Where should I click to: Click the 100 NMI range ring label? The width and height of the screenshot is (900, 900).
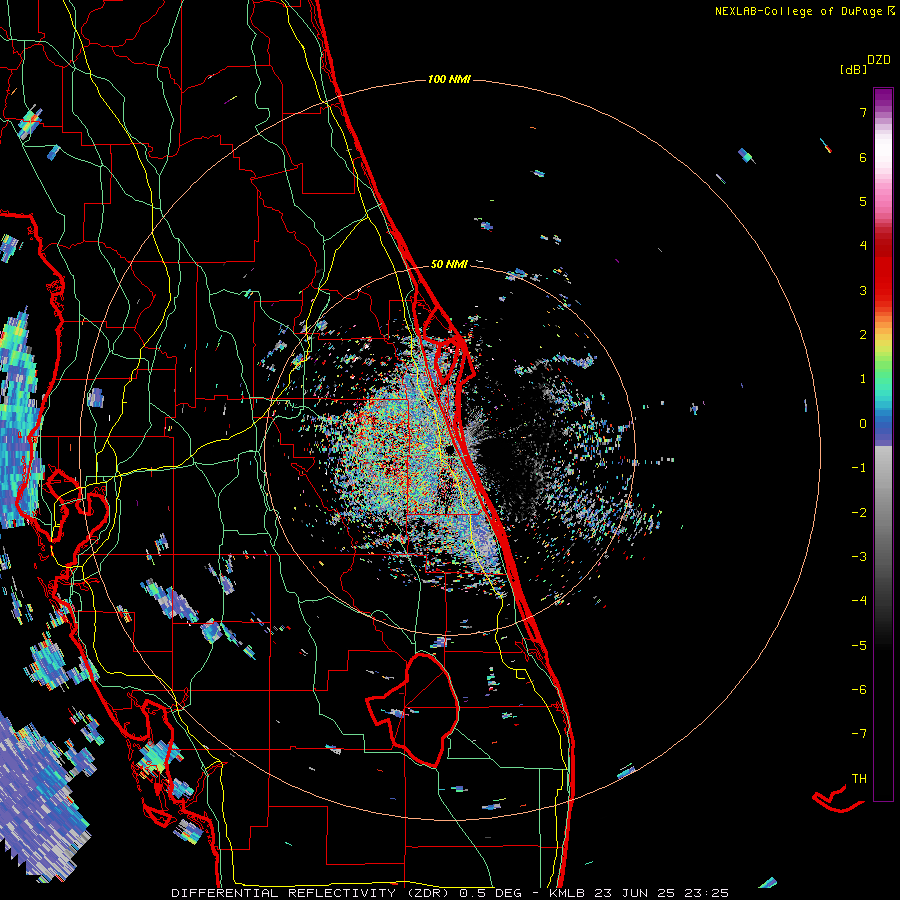[x=449, y=79]
